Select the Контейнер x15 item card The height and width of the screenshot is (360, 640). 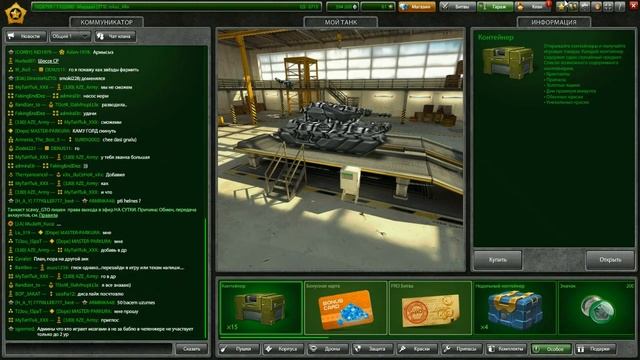click(x=260, y=308)
